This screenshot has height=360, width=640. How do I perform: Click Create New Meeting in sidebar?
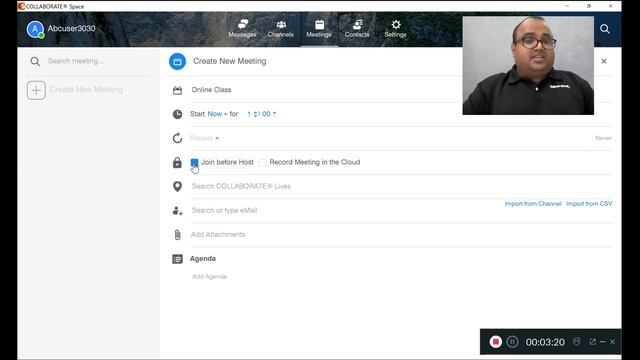click(86, 89)
